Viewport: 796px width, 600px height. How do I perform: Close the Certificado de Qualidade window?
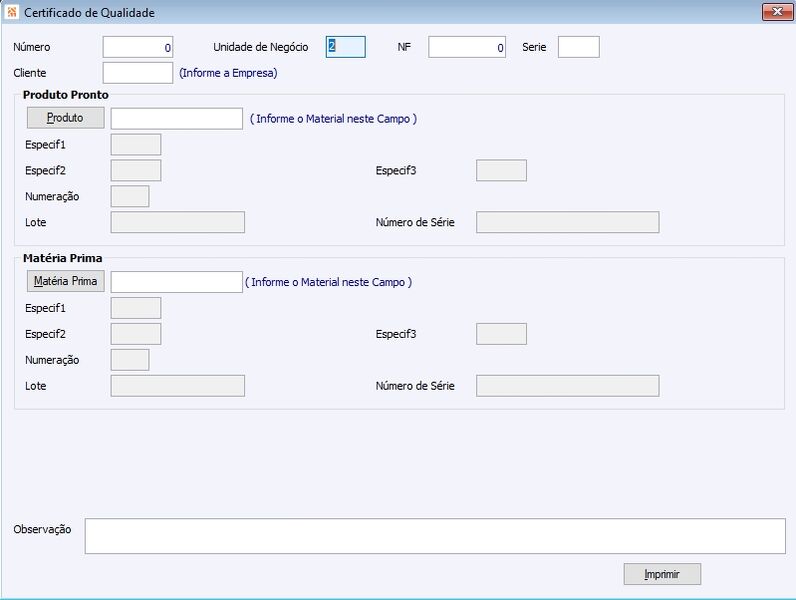pyautogui.click(x=777, y=12)
